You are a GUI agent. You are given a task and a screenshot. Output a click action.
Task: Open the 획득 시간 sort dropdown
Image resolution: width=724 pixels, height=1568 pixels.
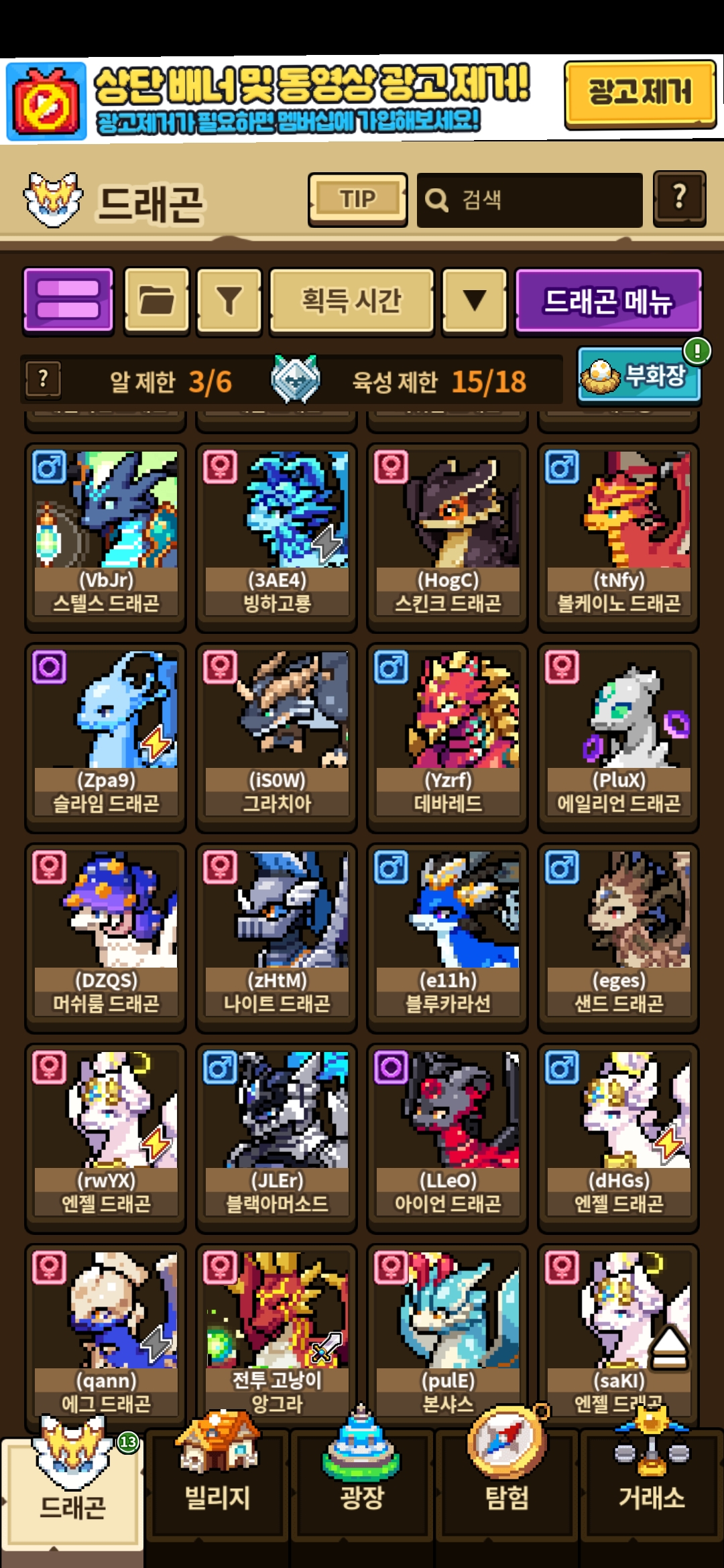point(352,300)
